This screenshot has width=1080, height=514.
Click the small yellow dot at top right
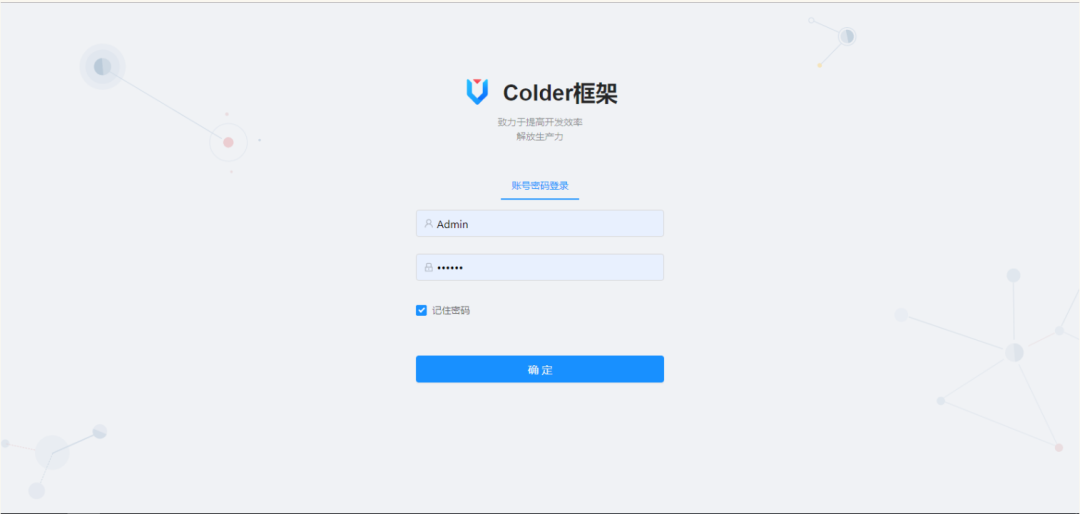(x=820, y=65)
